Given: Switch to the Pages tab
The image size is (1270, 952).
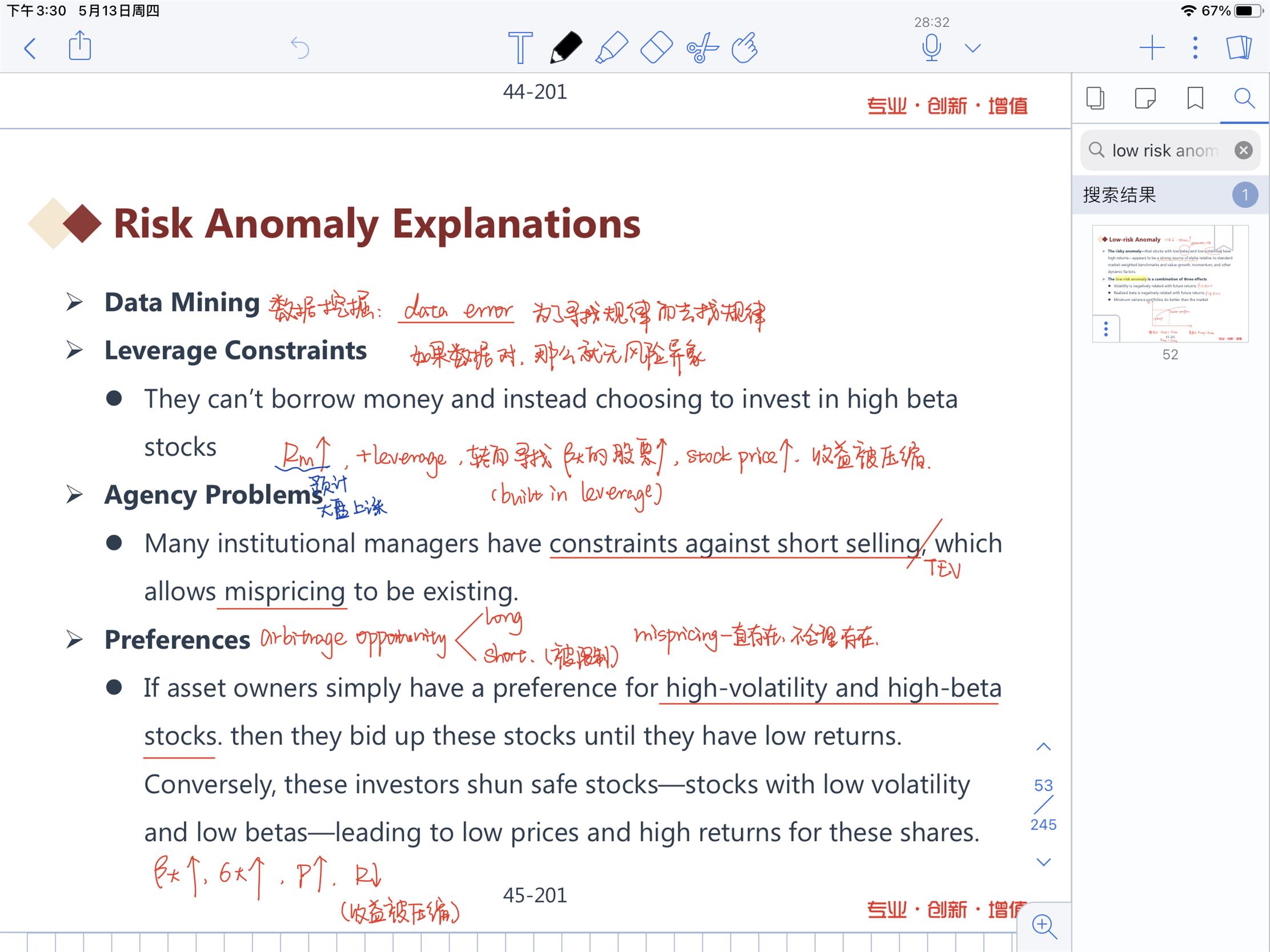Looking at the screenshot, I should pos(1095,98).
